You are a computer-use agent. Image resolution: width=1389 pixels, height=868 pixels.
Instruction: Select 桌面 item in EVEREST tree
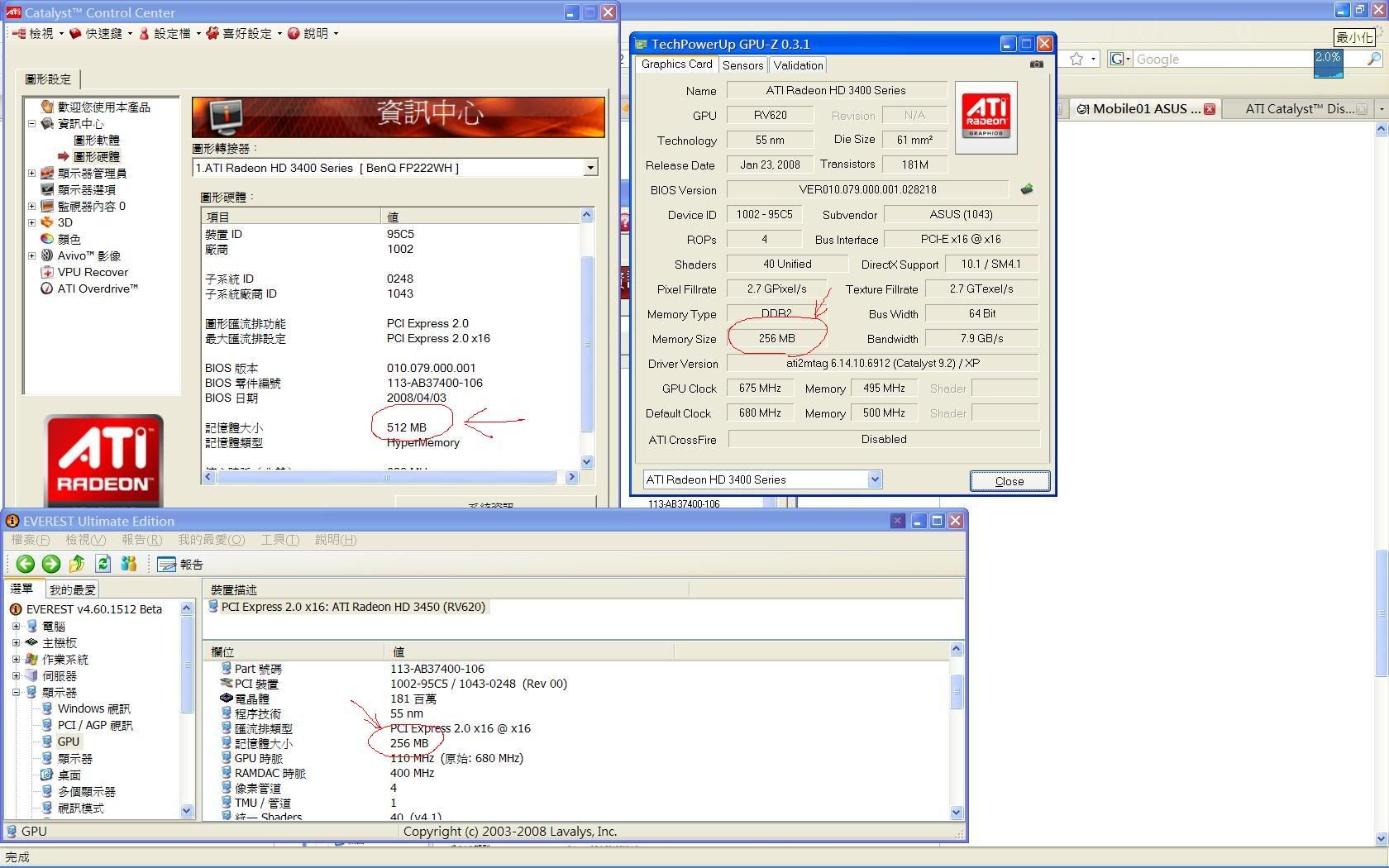69,775
